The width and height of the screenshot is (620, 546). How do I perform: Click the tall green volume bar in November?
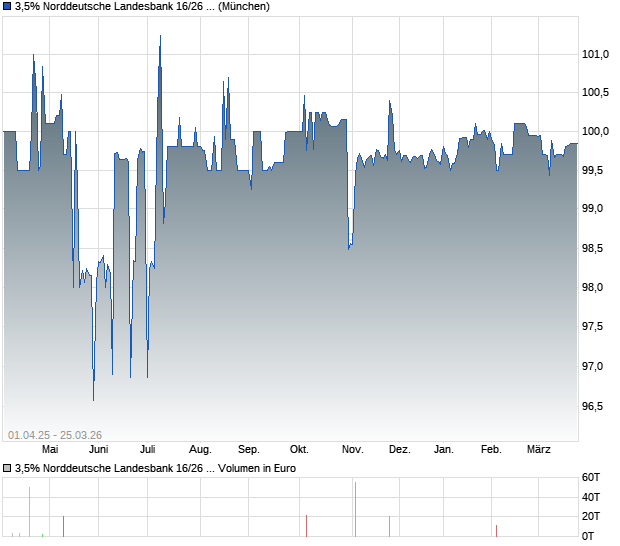pos(355,509)
